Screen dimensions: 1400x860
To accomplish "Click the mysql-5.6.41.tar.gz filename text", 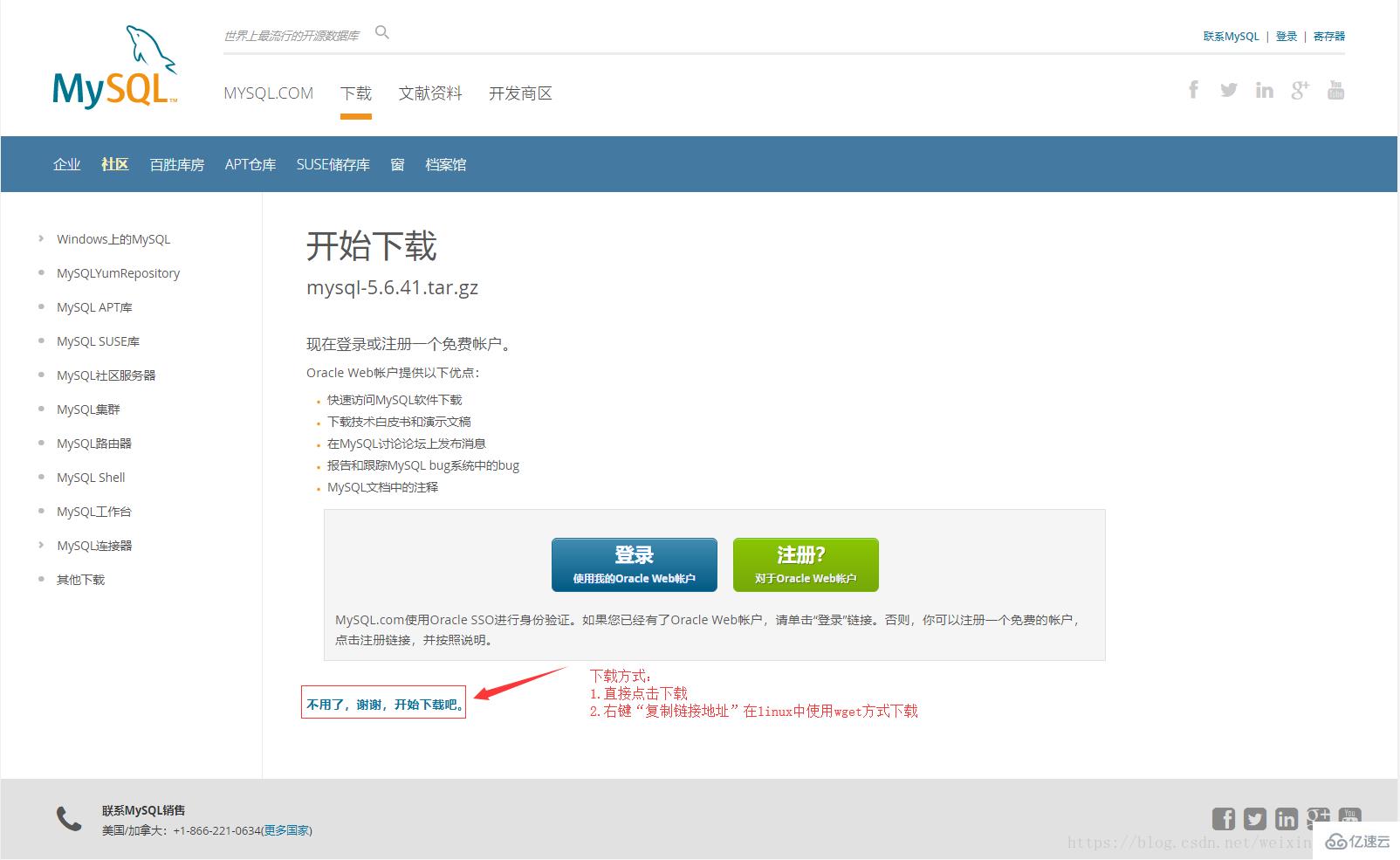I will 392,287.
